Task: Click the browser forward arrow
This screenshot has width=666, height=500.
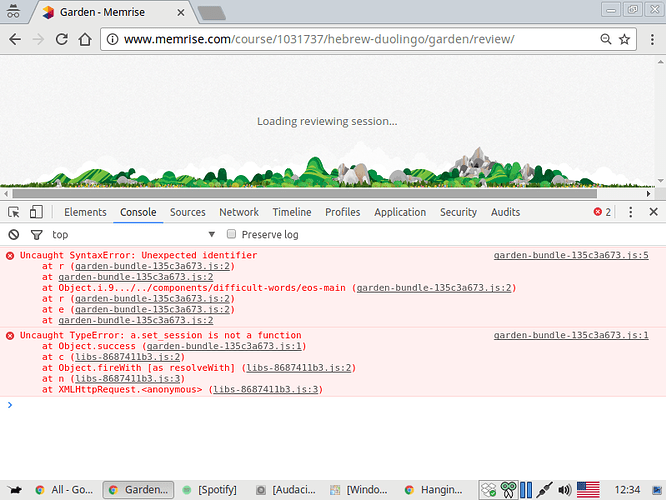Action: click(38, 40)
